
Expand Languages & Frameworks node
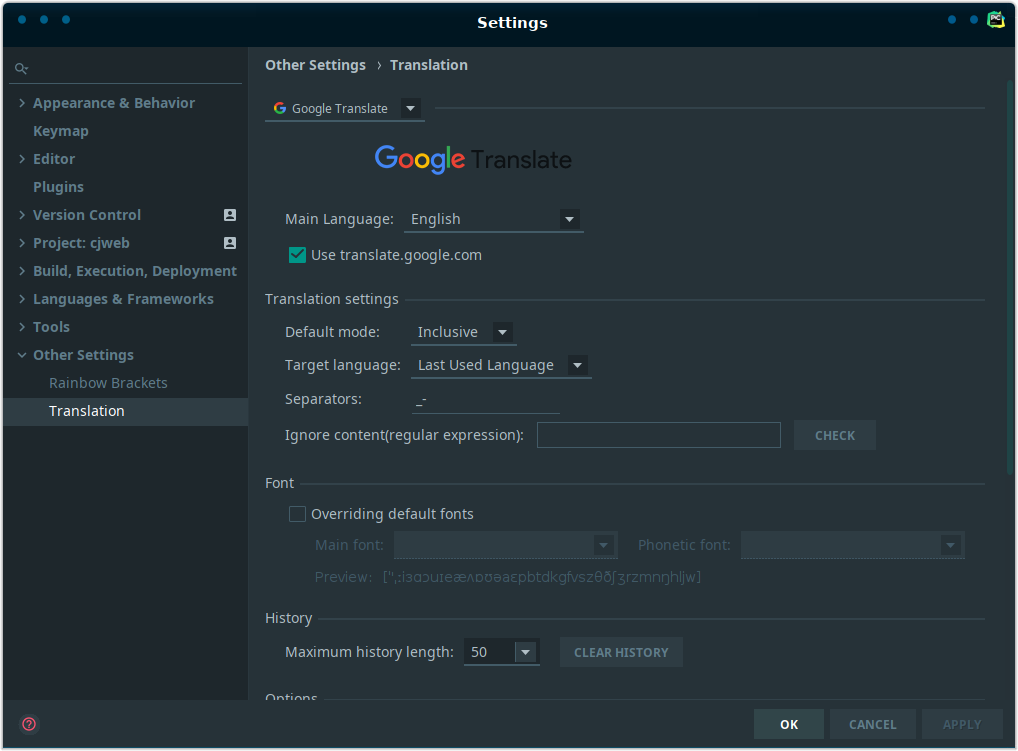[x=22, y=299]
